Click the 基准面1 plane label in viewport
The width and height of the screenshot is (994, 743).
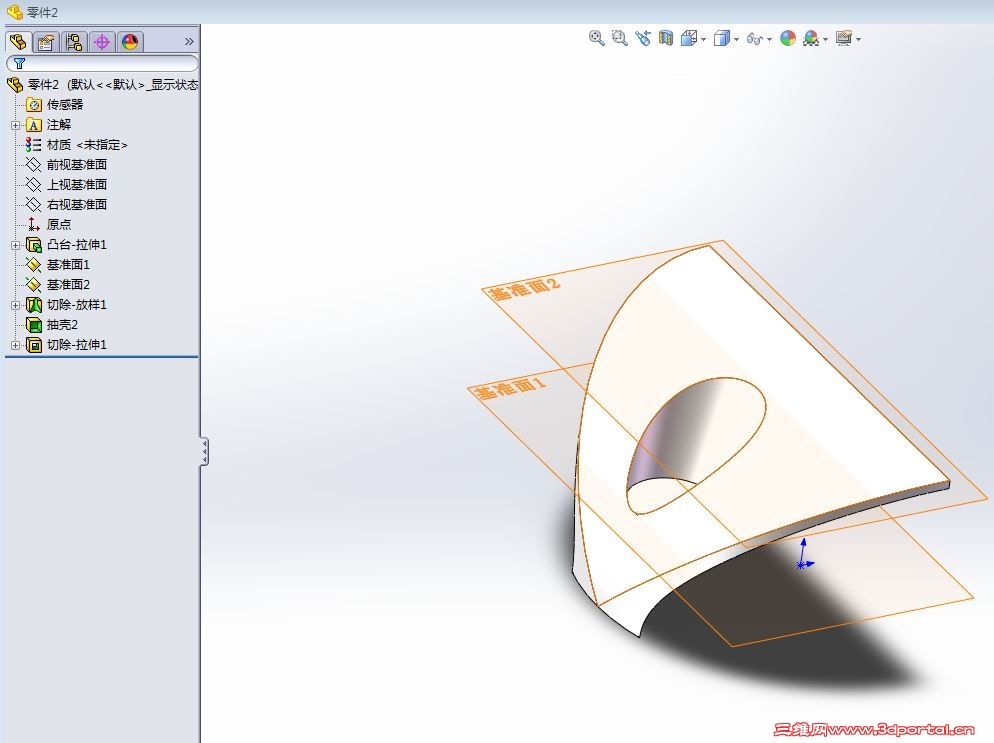510,387
